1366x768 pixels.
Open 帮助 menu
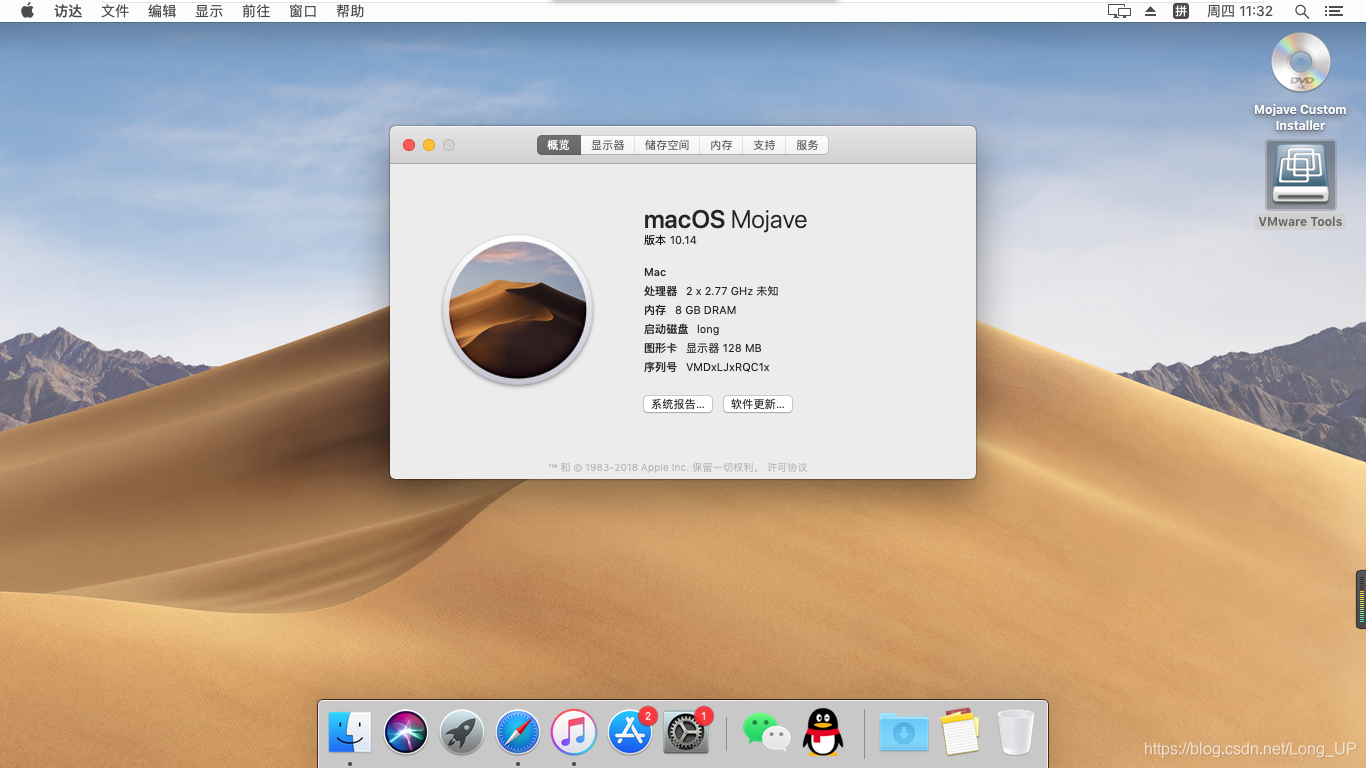[350, 11]
